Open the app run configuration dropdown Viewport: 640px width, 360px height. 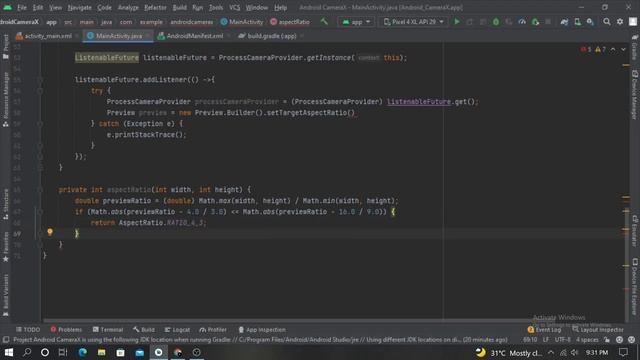356,22
